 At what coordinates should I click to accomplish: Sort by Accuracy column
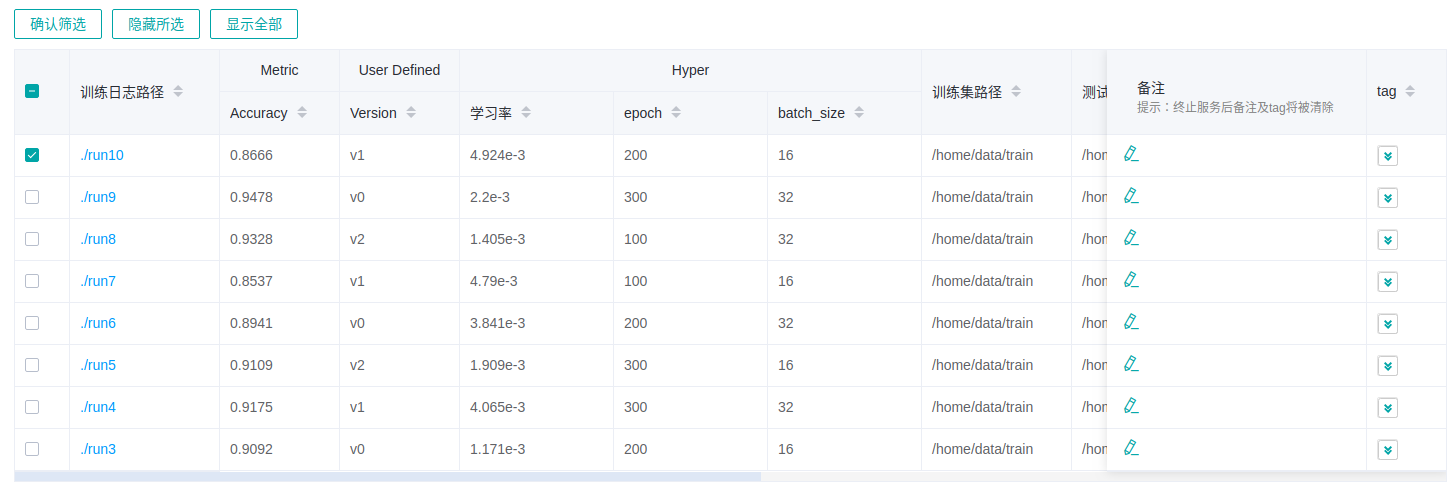click(x=302, y=113)
